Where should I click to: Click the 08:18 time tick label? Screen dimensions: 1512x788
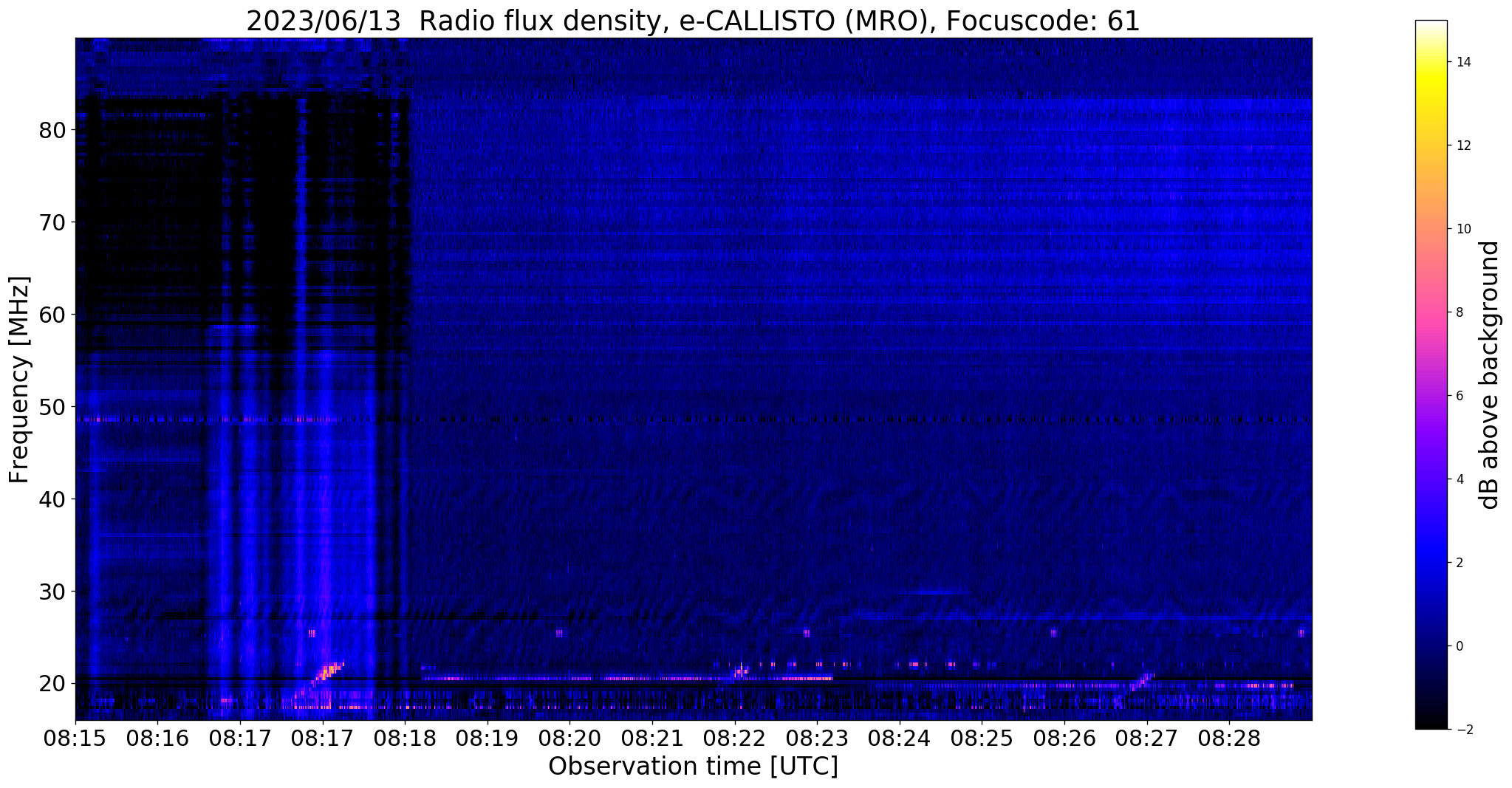(405, 739)
